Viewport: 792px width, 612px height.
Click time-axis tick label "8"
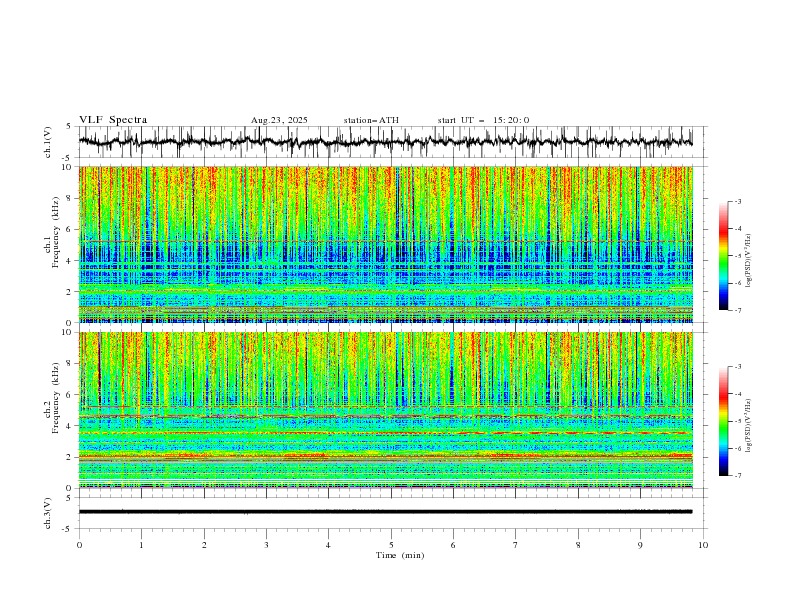coord(578,545)
